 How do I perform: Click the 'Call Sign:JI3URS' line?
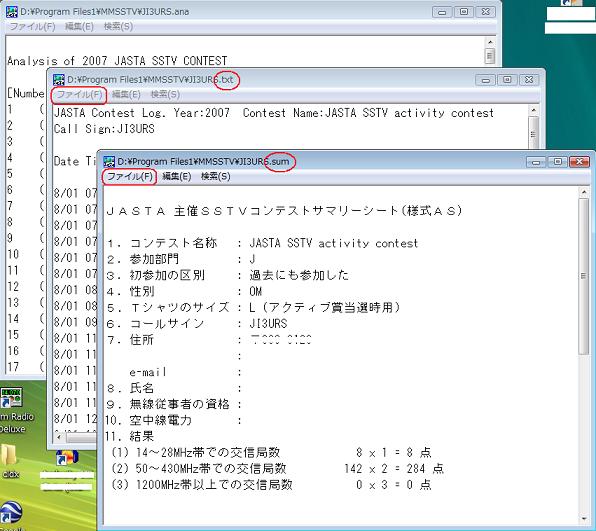coord(104,129)
